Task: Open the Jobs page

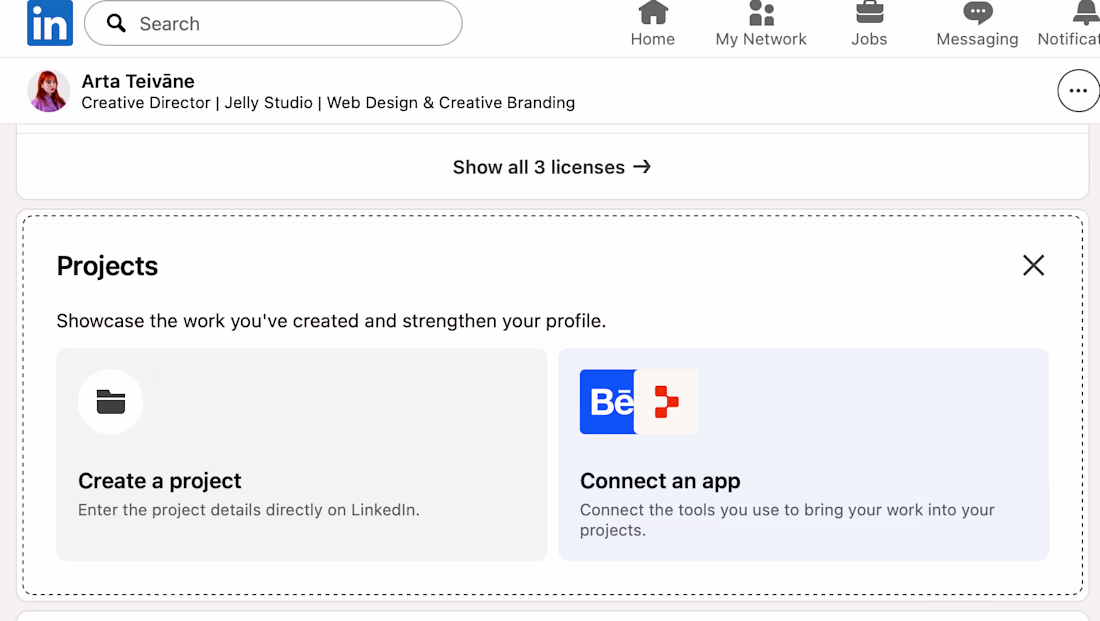Action: click(869, 25)
